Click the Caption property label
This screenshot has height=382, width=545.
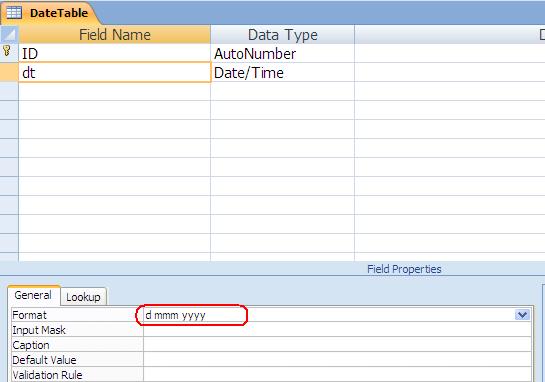click(31, 345)
